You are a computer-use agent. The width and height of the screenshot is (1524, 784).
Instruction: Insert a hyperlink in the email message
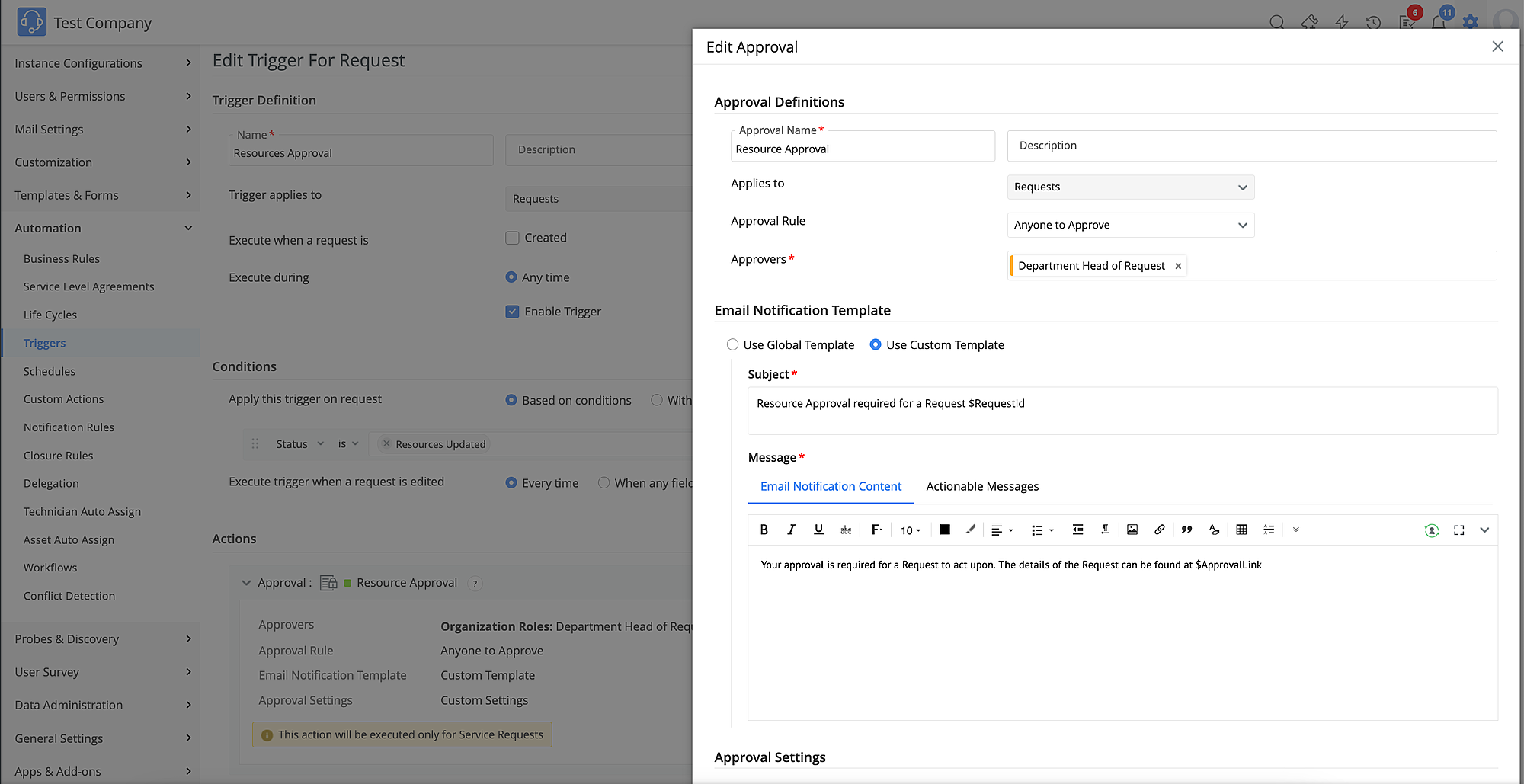click(x=1159, y=530)
